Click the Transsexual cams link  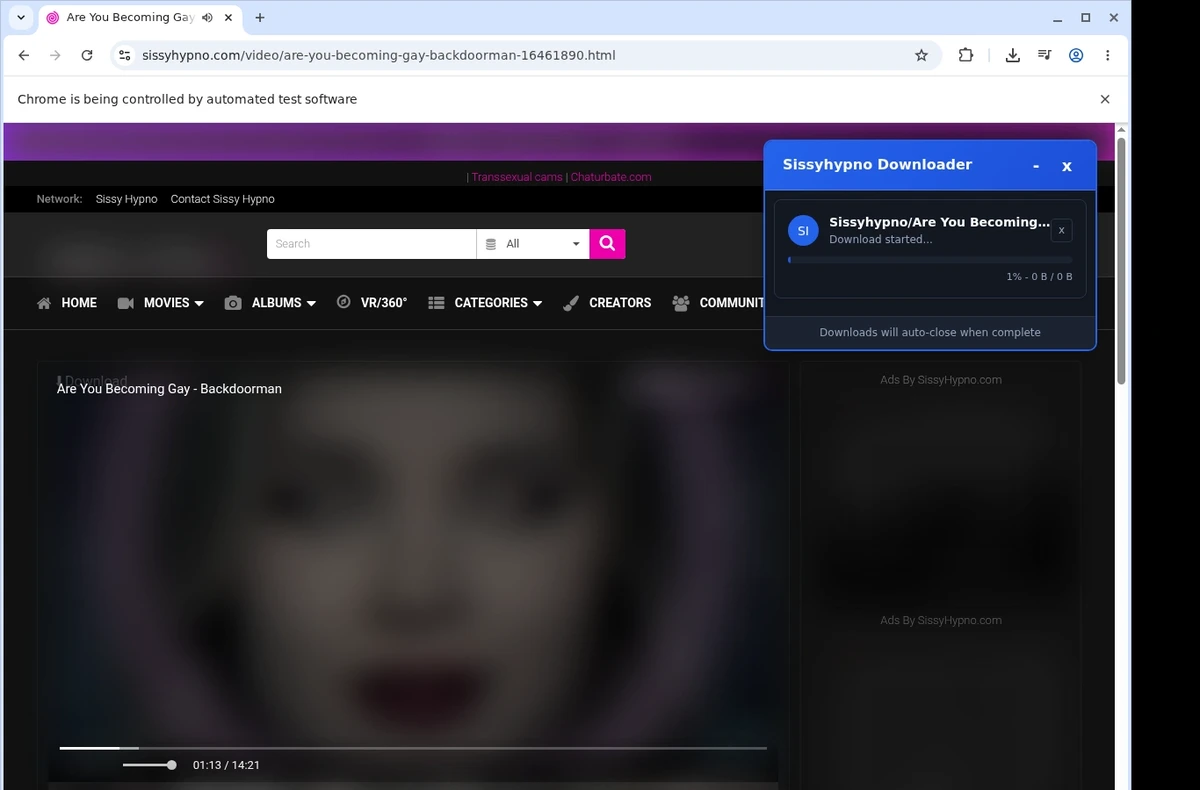point(517,177)
